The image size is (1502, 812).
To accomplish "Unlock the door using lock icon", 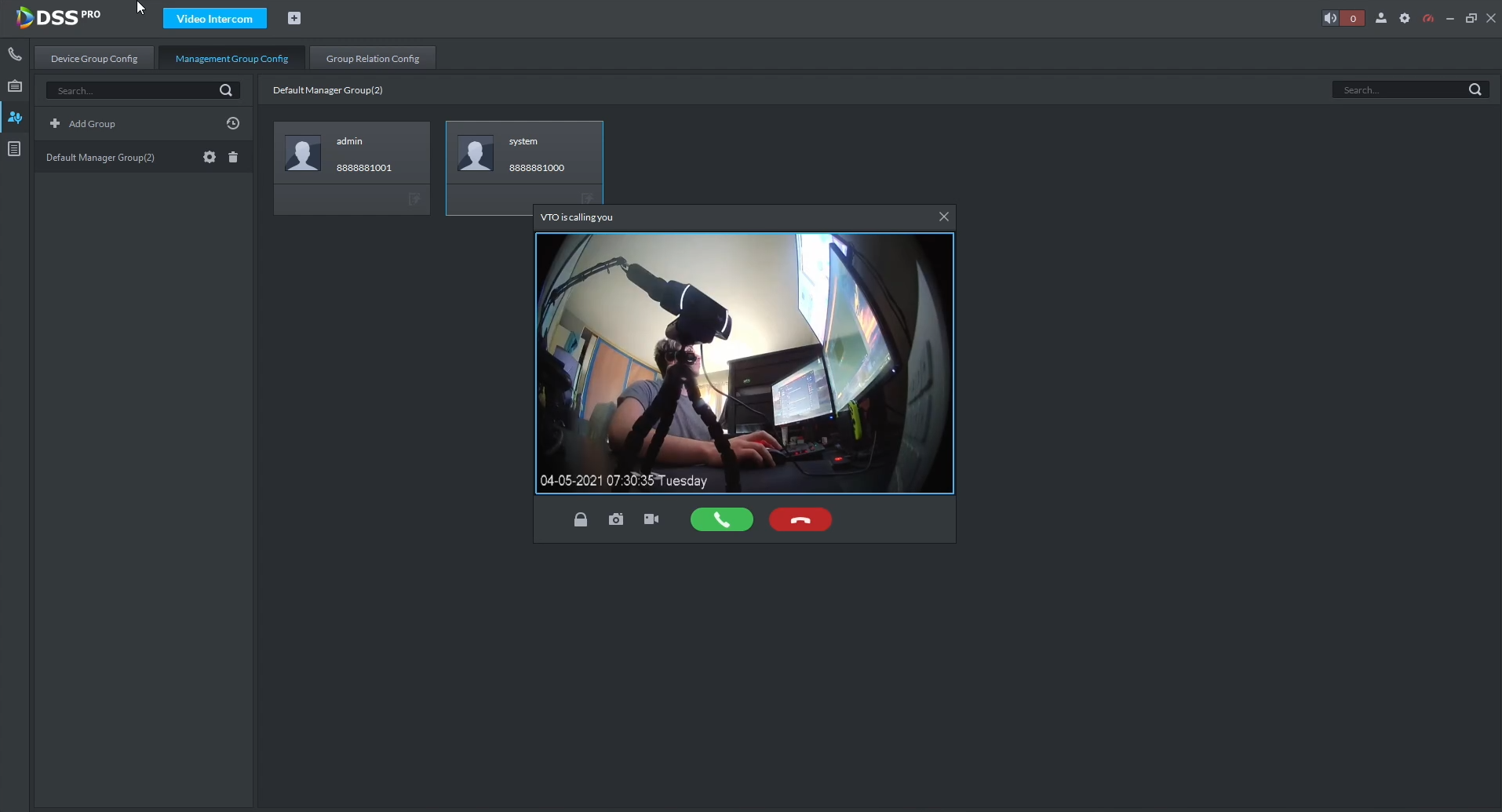I will coord(581,519).
